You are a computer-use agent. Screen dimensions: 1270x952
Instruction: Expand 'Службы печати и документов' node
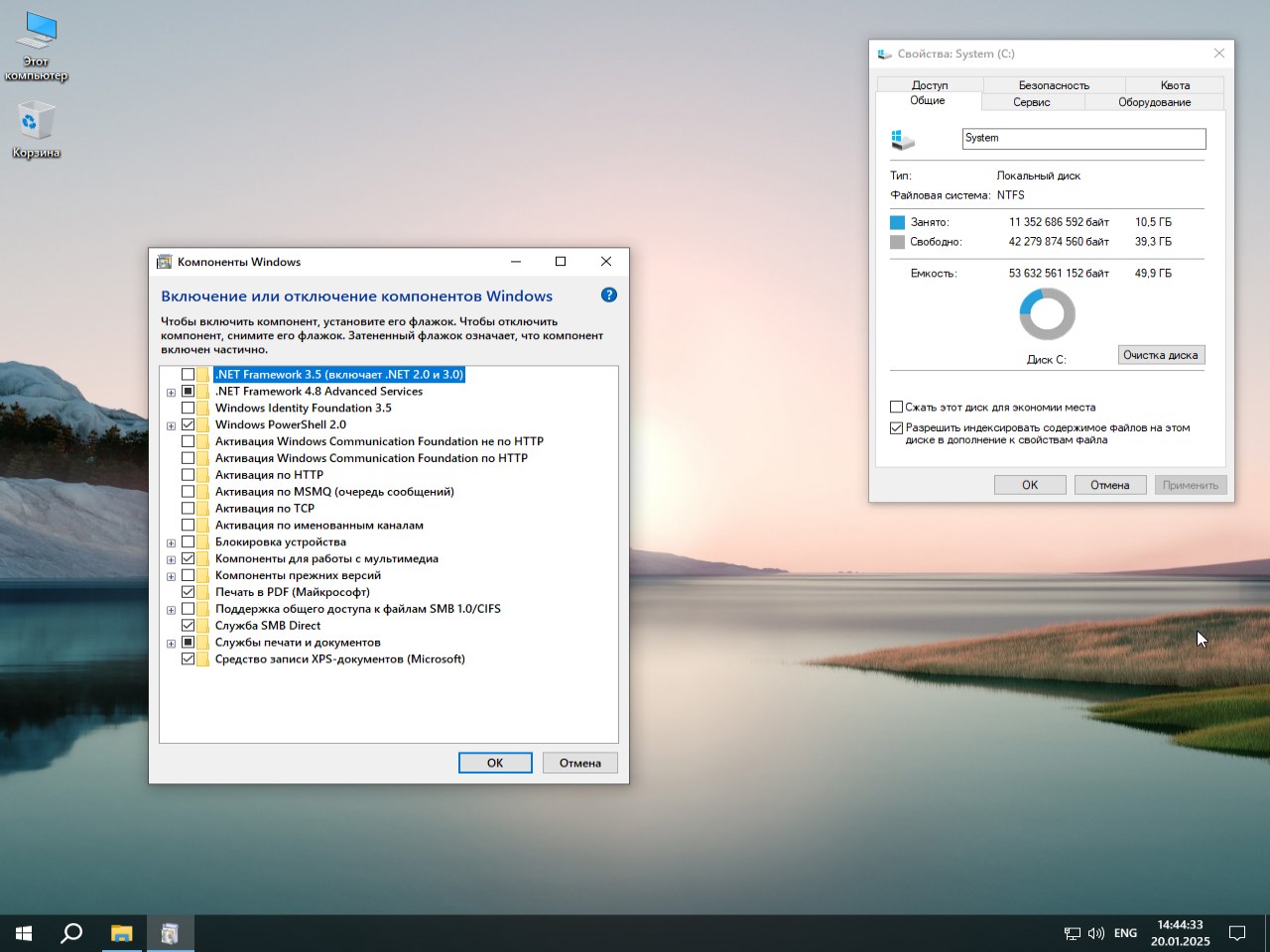pos(172,644)
